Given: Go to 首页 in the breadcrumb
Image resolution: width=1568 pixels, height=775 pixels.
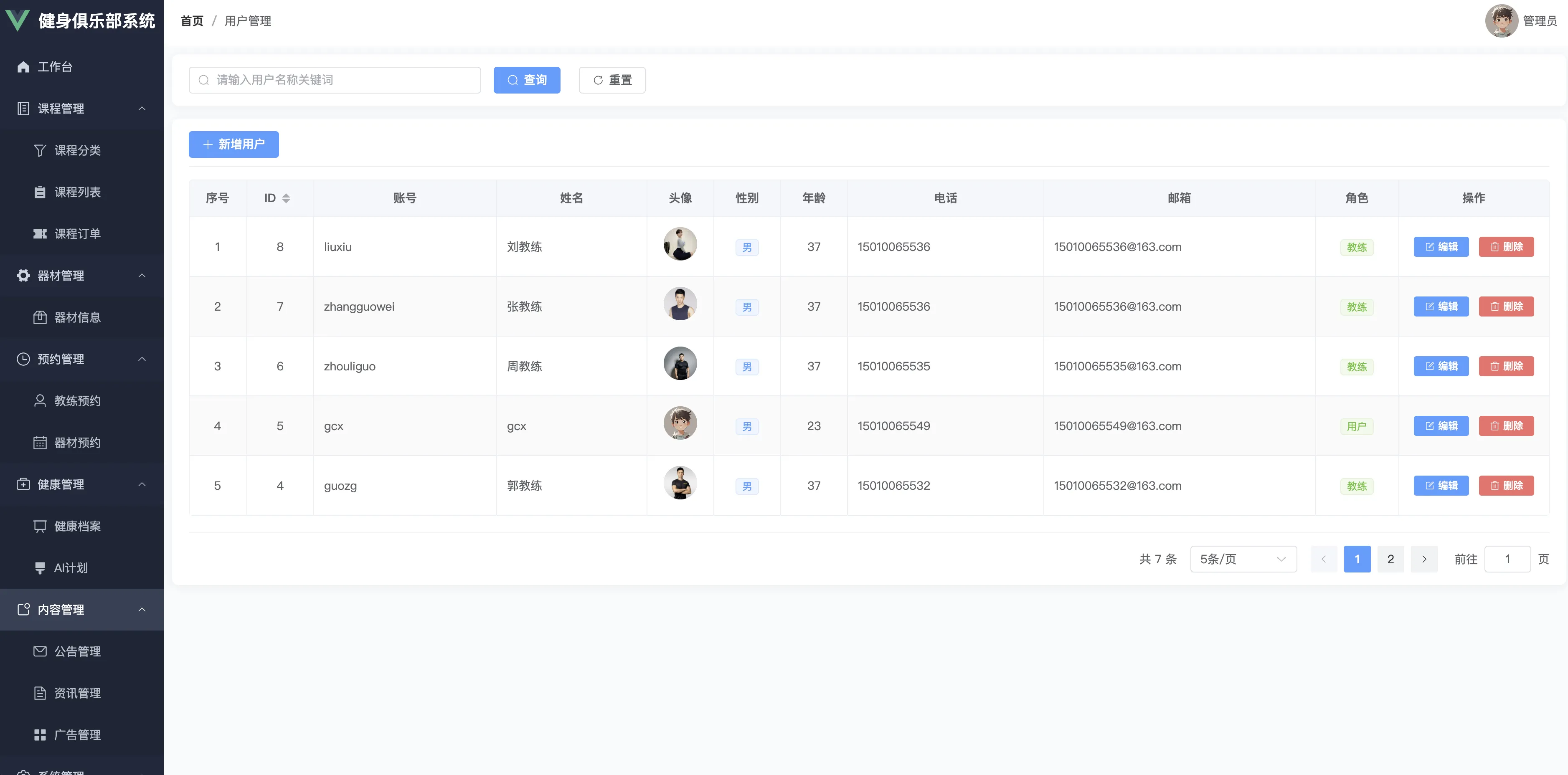Looking at the screenshot, I should 192,21.
